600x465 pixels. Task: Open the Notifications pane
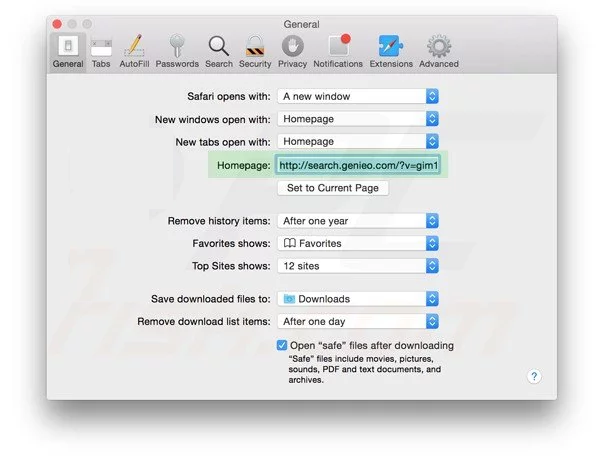338,52
